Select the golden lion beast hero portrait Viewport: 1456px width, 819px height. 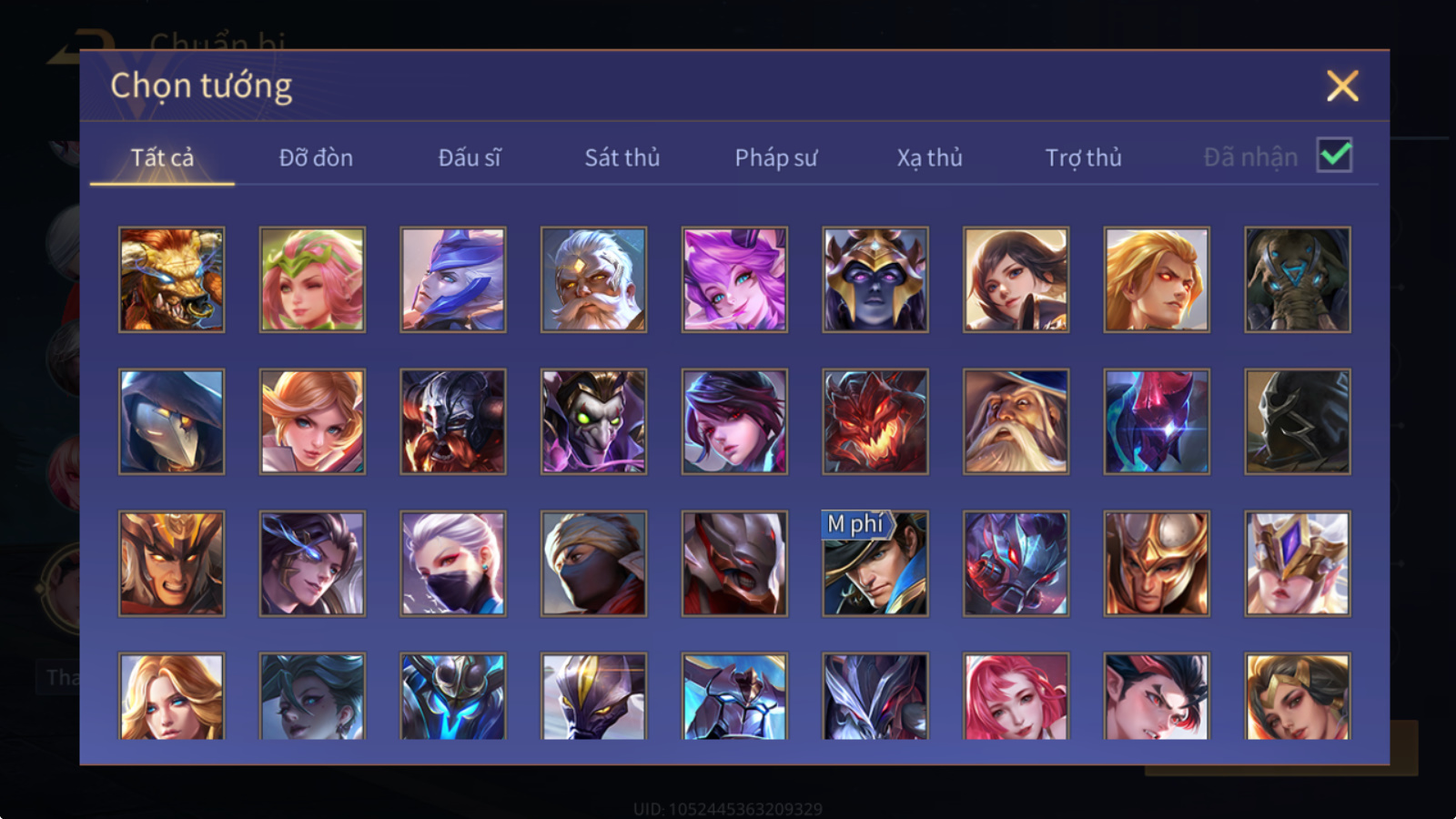pyautogui.click(x=171, y=279)
